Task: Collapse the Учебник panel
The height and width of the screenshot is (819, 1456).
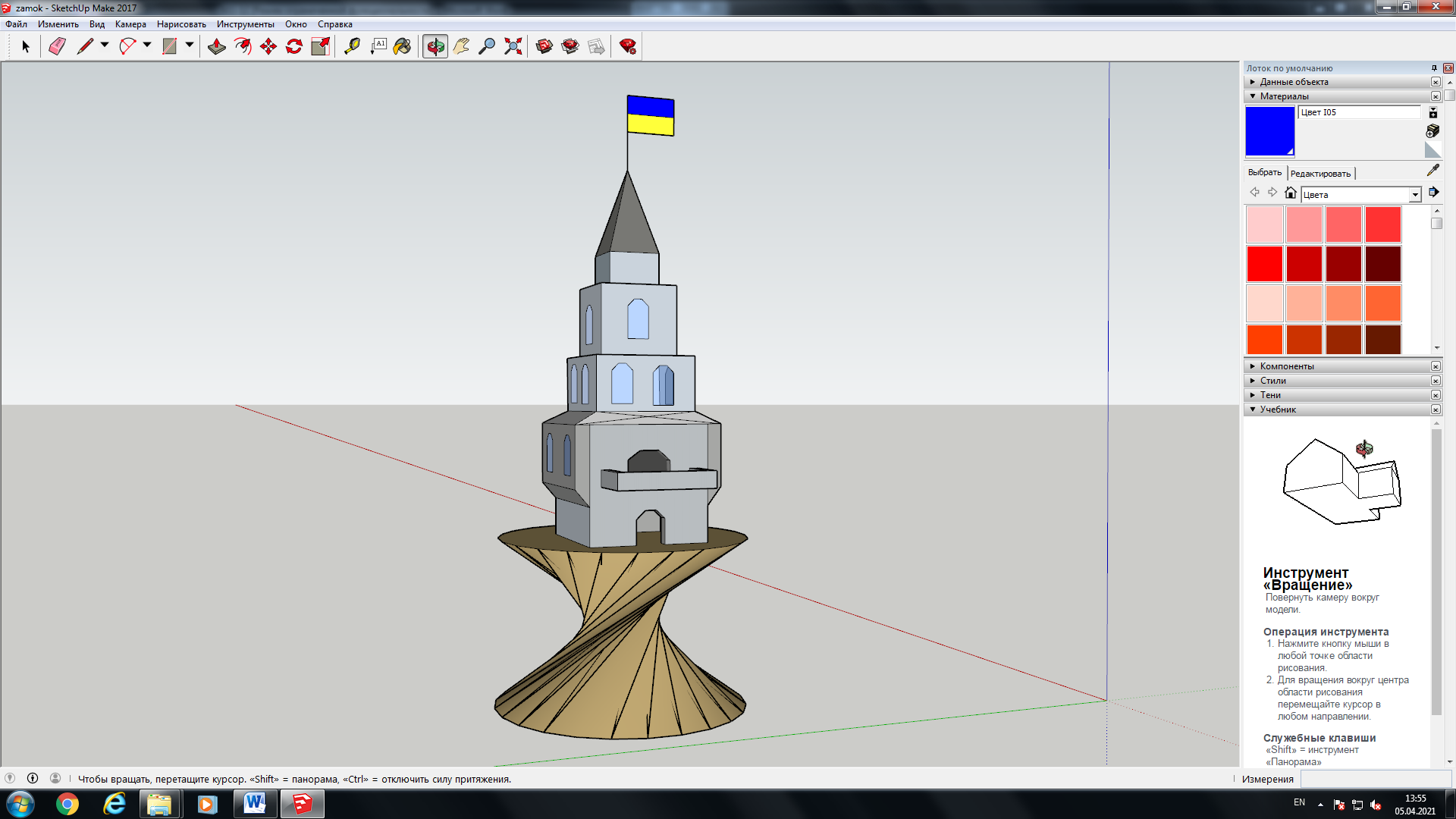Action: click(x=1342, y=409)
